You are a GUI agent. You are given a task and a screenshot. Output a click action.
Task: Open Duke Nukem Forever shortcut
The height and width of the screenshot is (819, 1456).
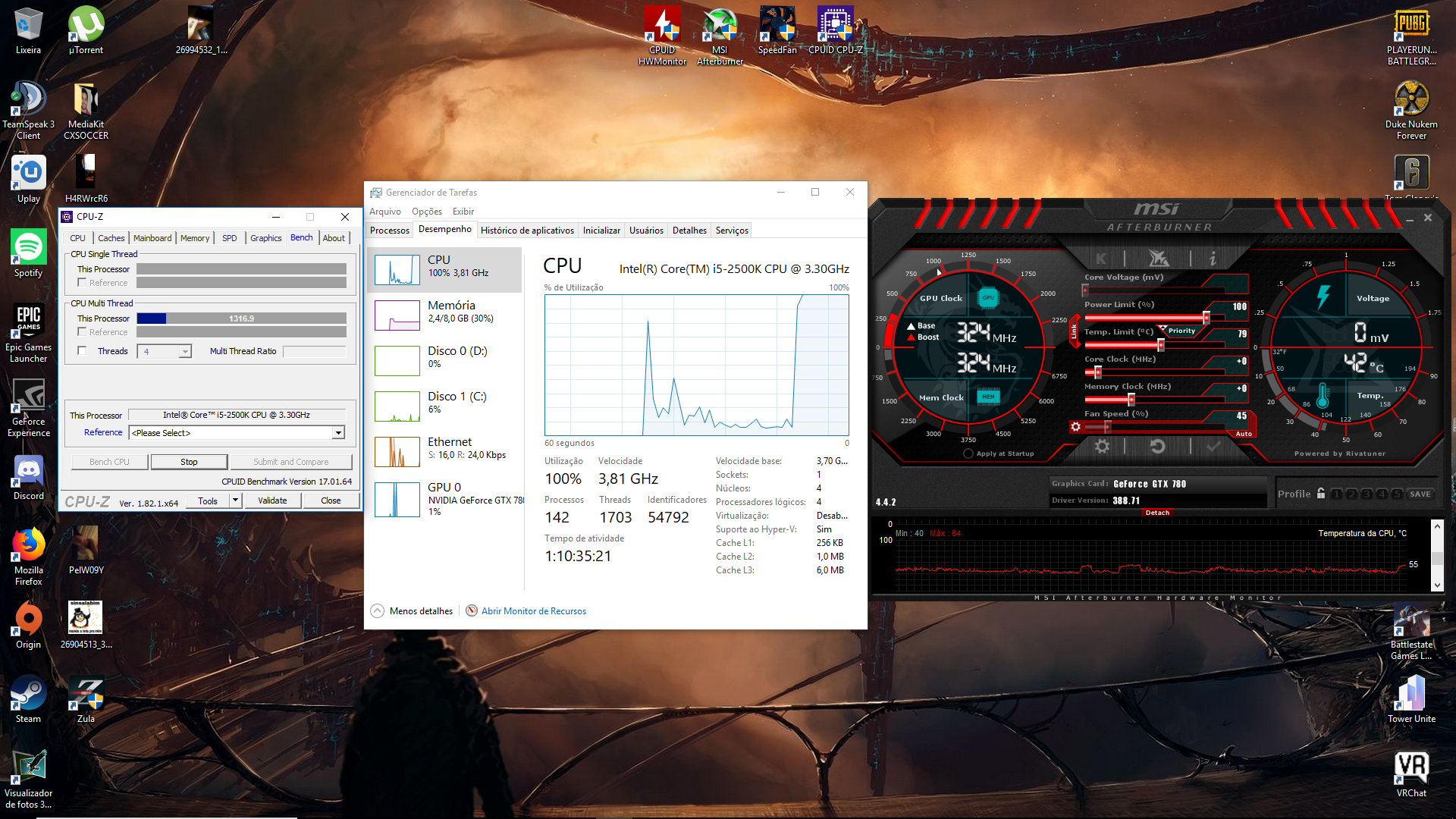point(1411,110)
